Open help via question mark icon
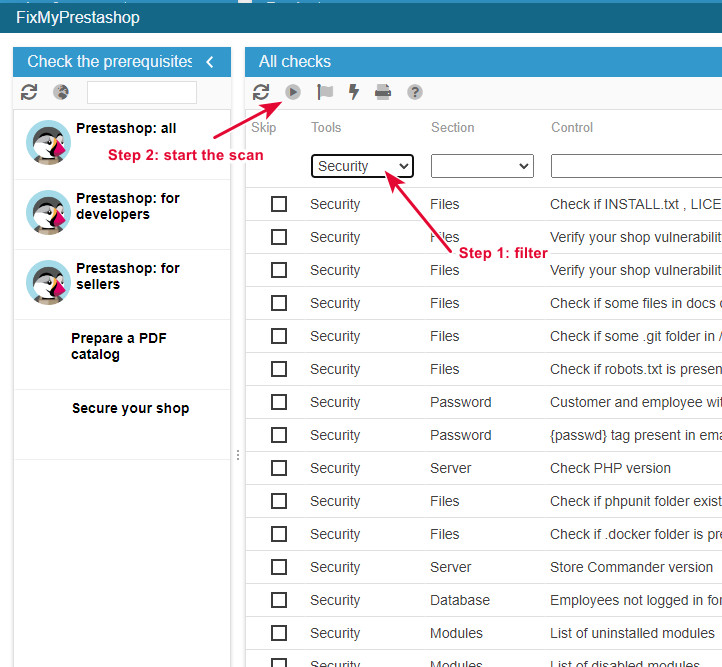The width and height of the screenshot is (722, 667). point(415,92)
